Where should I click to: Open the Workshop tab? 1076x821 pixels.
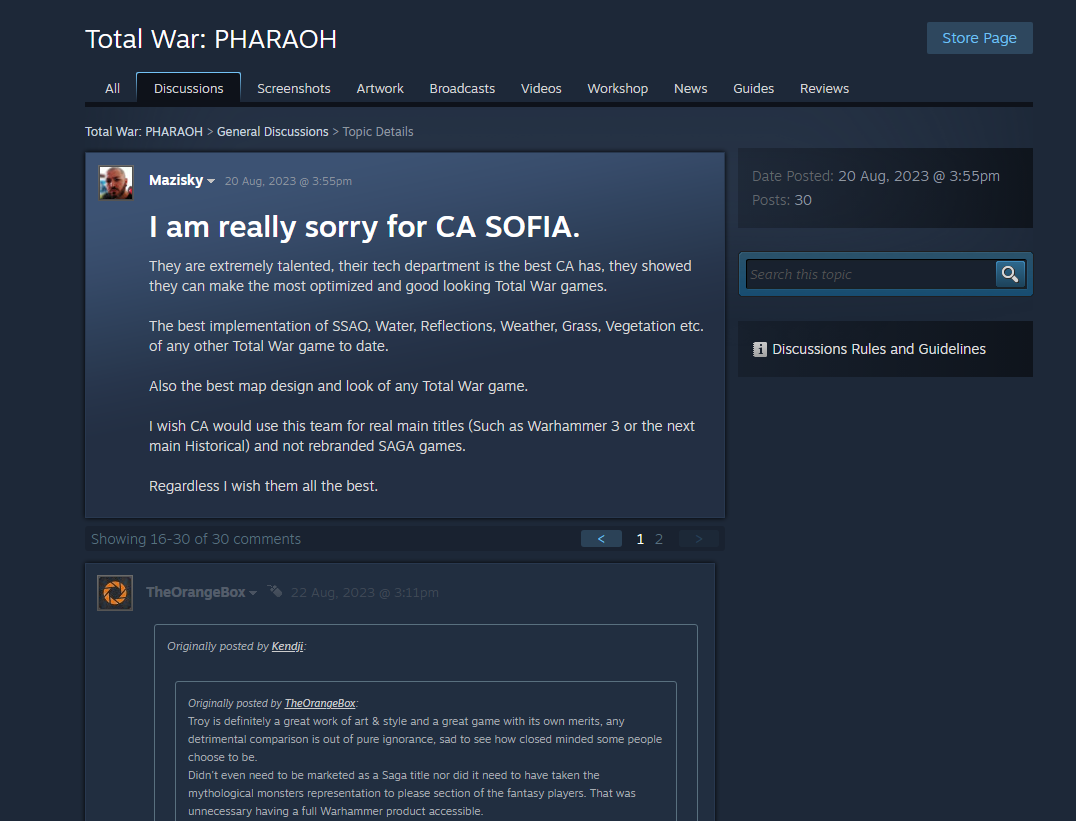[x=618, y=89]
